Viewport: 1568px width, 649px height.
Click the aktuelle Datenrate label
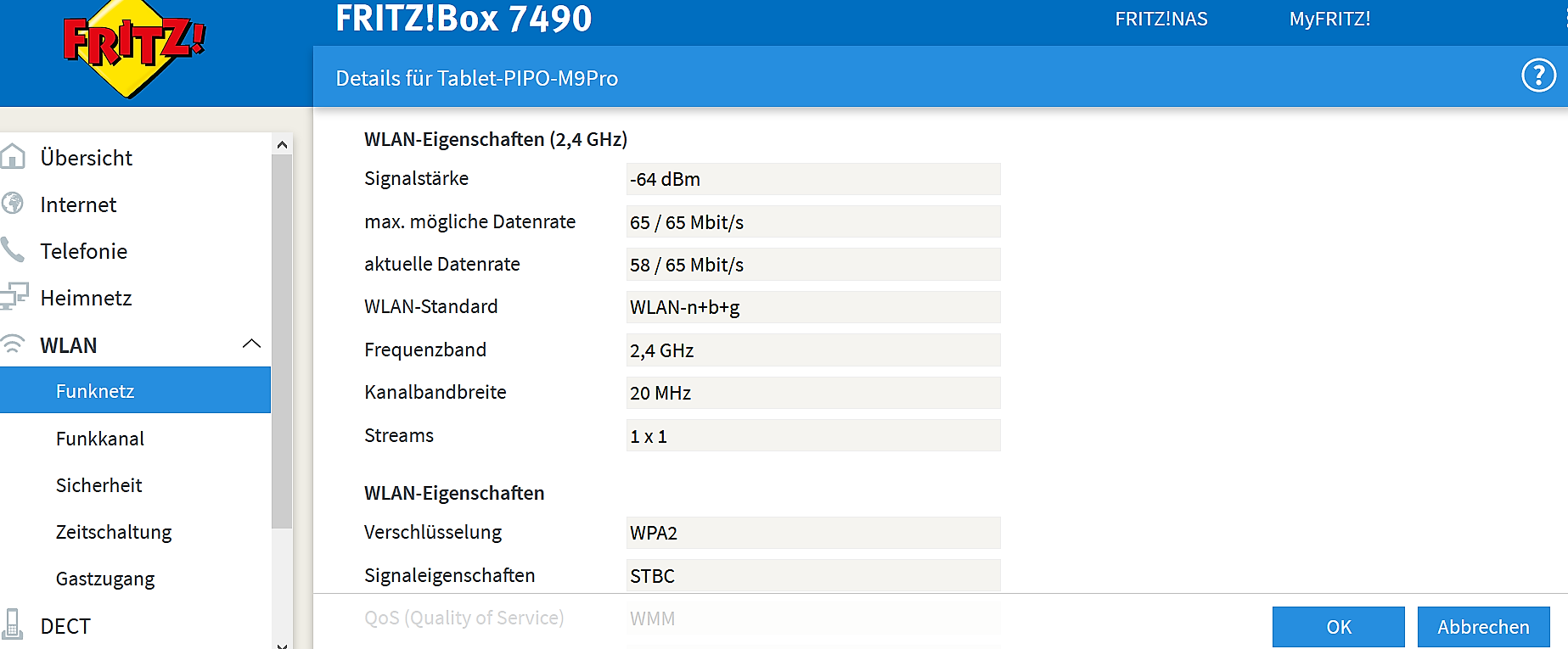(441, 264)
